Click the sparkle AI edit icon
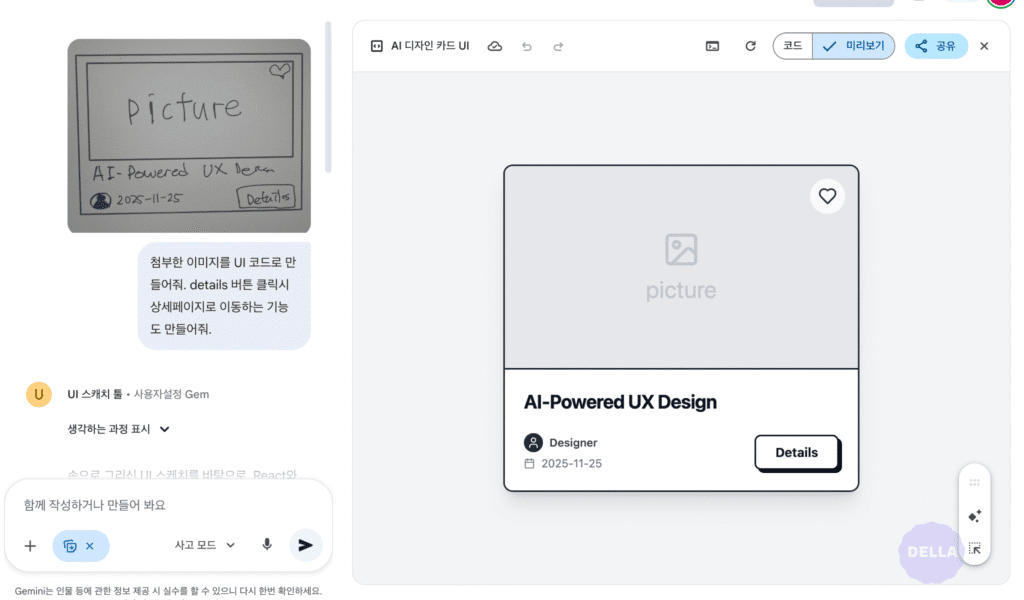 pyautogui.click(x=974, y=516)
